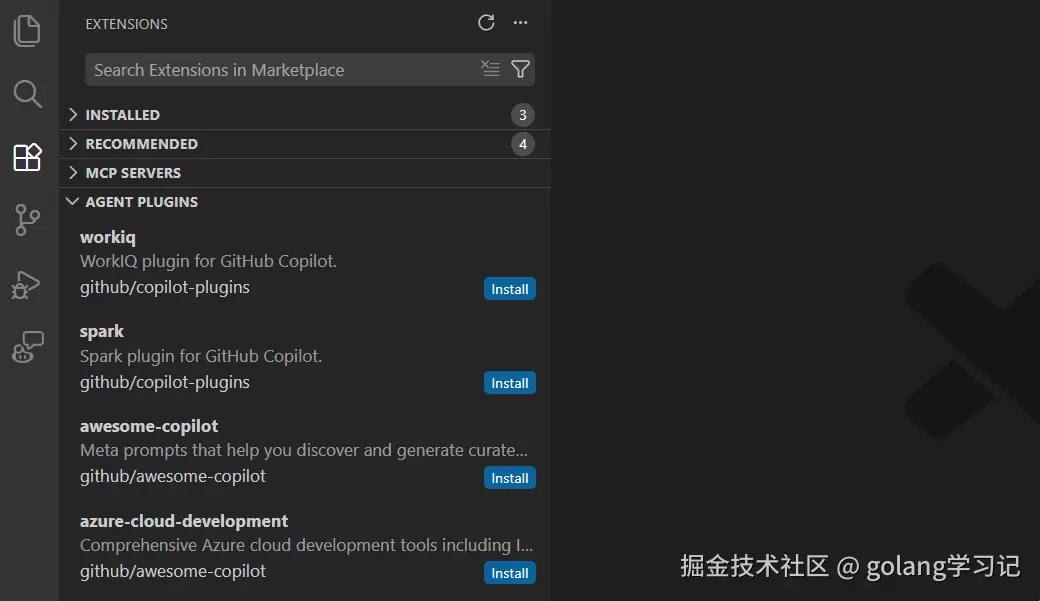
Task: Click 'Comprehensive Azure cloud development tools' description
Action: [306, 545]
